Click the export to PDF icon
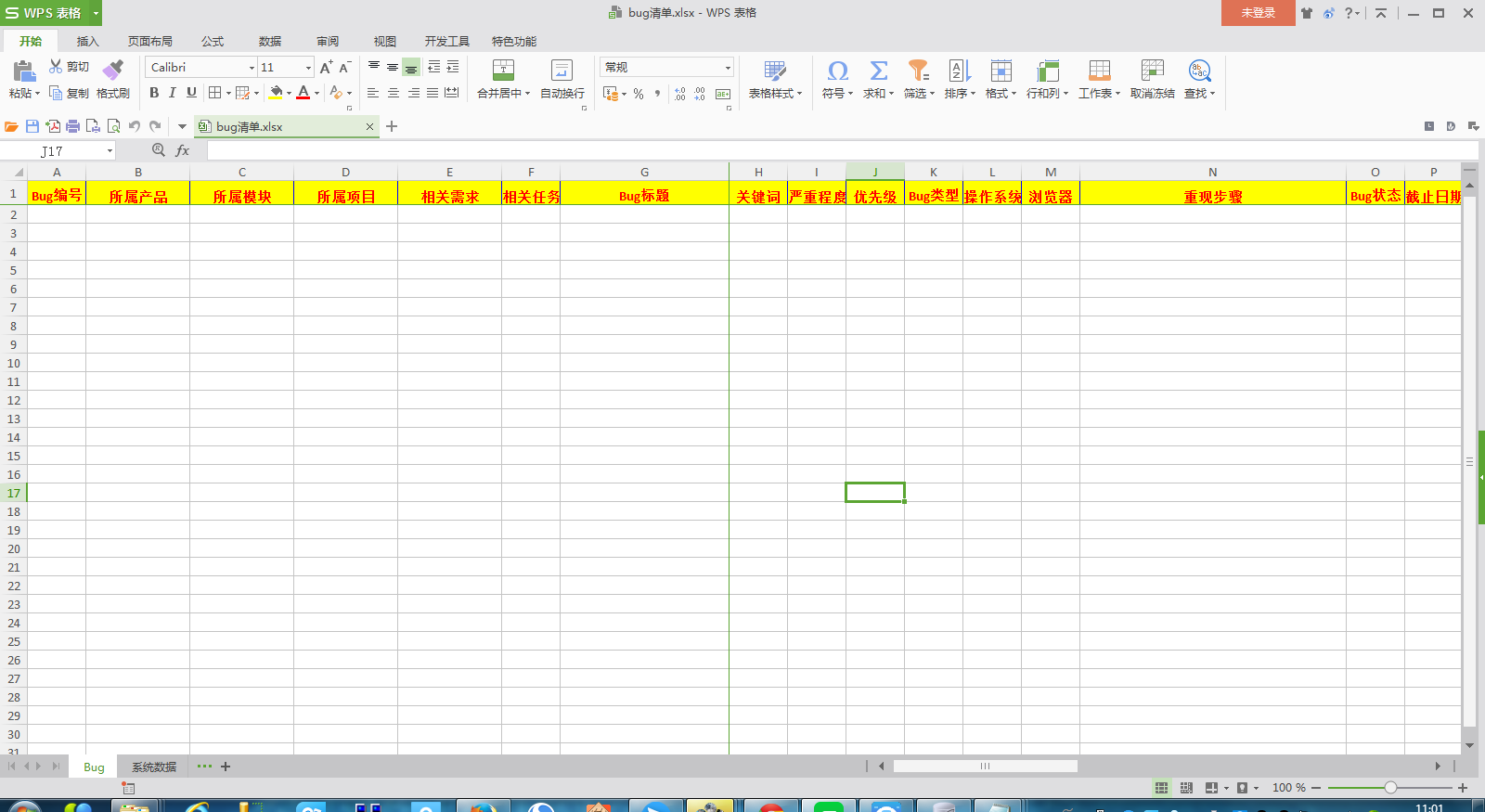 coord(53,126)
